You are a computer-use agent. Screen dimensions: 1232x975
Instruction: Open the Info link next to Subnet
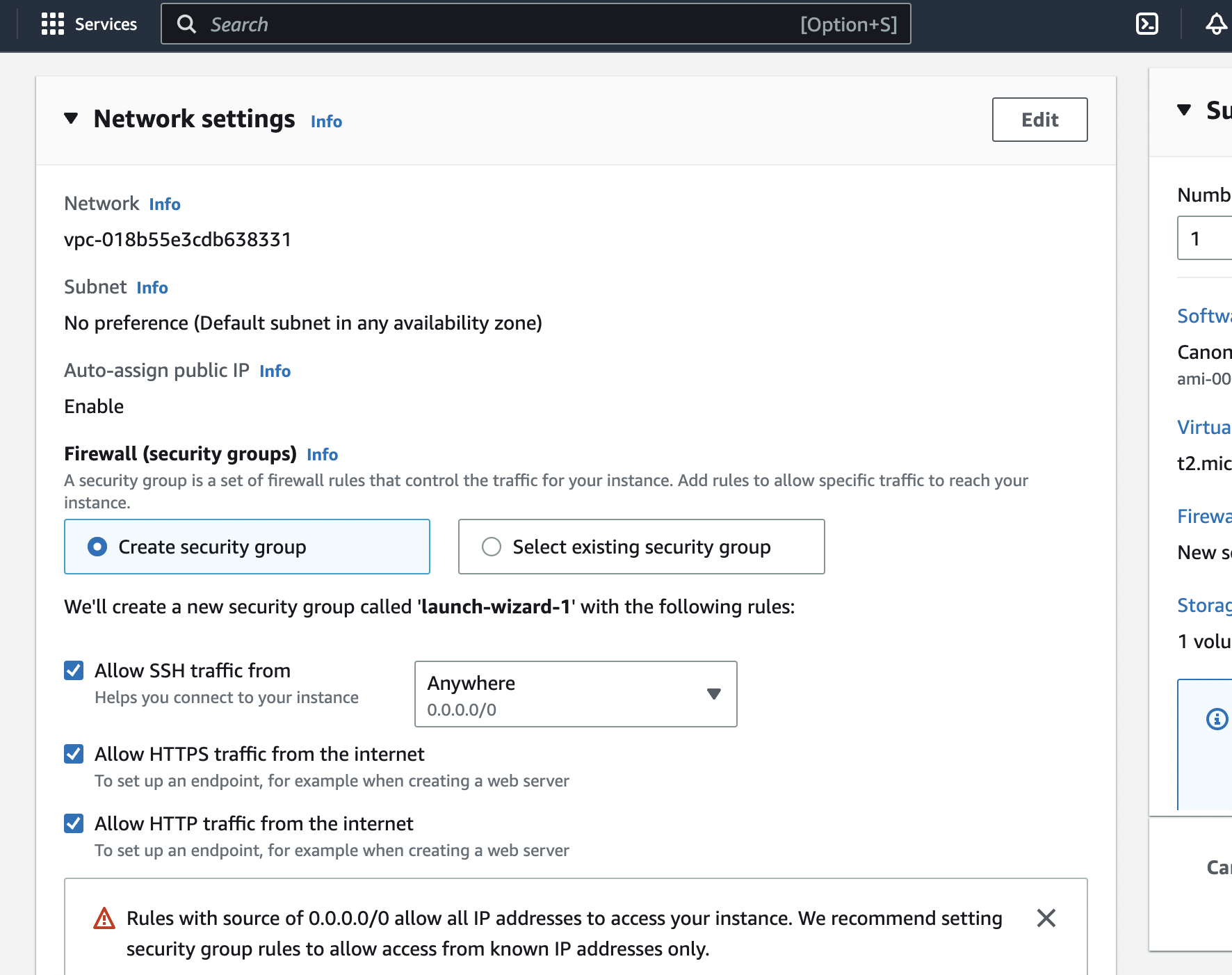pos(152,288)
